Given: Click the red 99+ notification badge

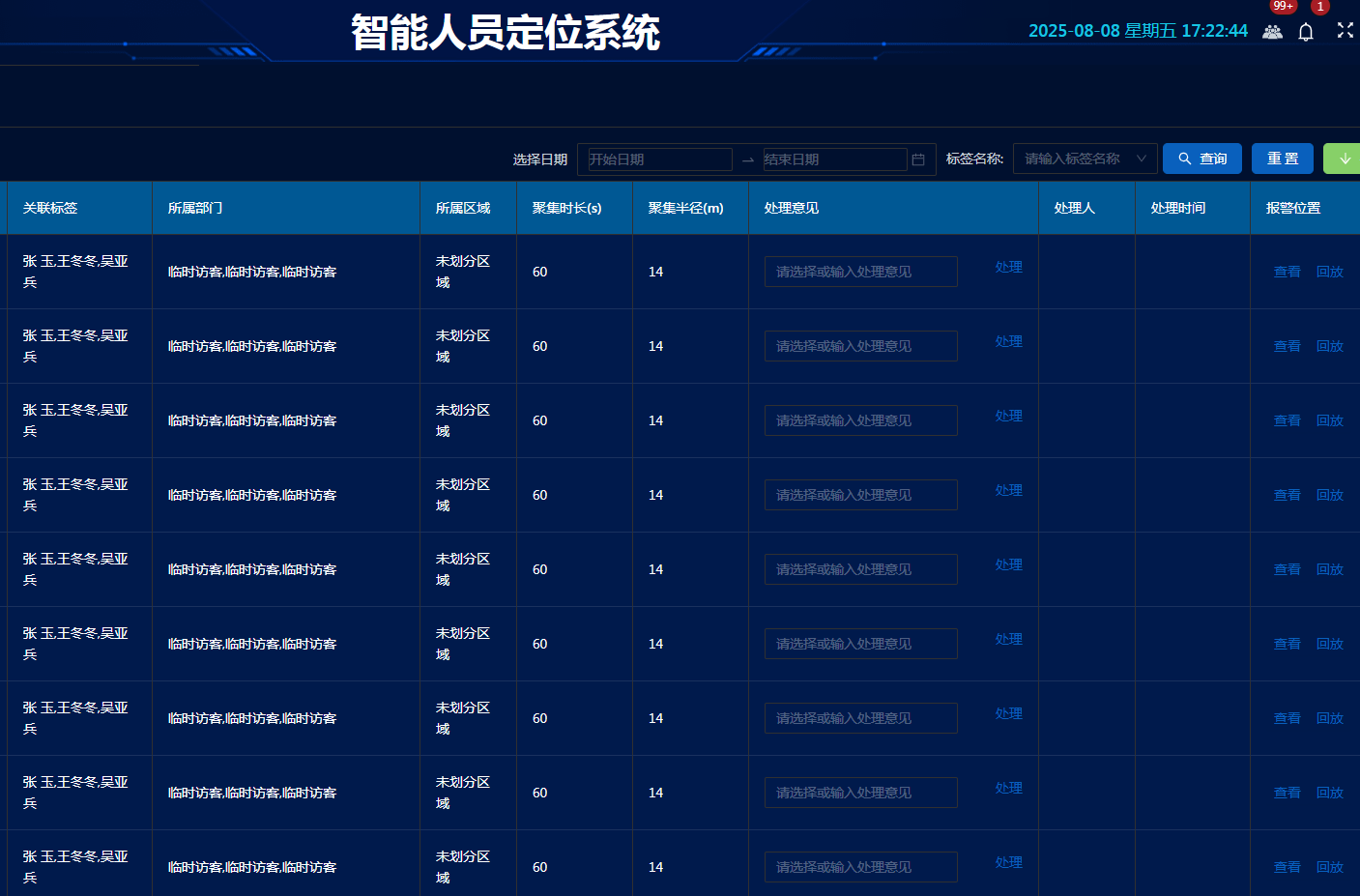Looking at the screenshot, I should click(x=1283, y=6).
